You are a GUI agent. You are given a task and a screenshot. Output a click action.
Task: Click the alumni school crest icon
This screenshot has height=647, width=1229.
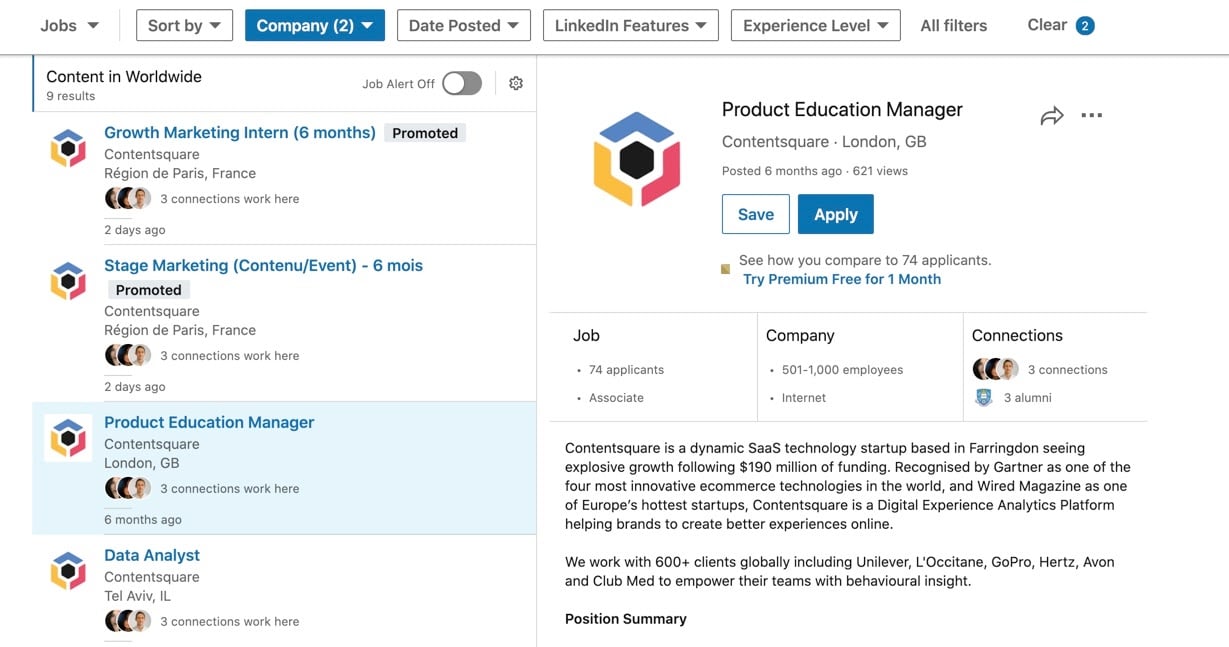coord(983,398)
